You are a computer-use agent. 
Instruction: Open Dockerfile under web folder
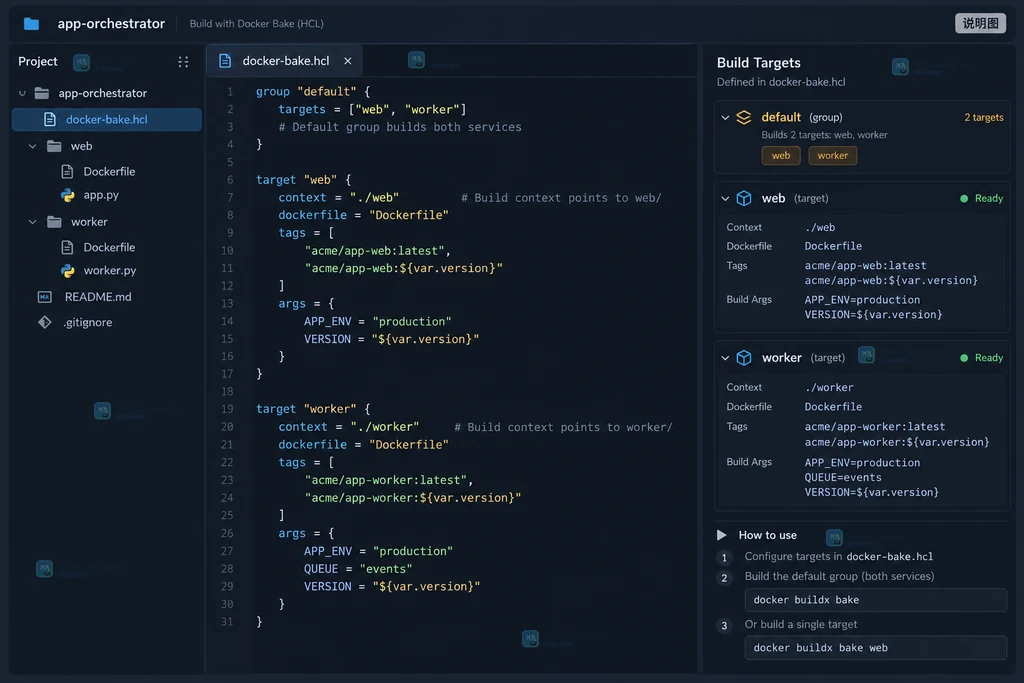tap(109, 172)
